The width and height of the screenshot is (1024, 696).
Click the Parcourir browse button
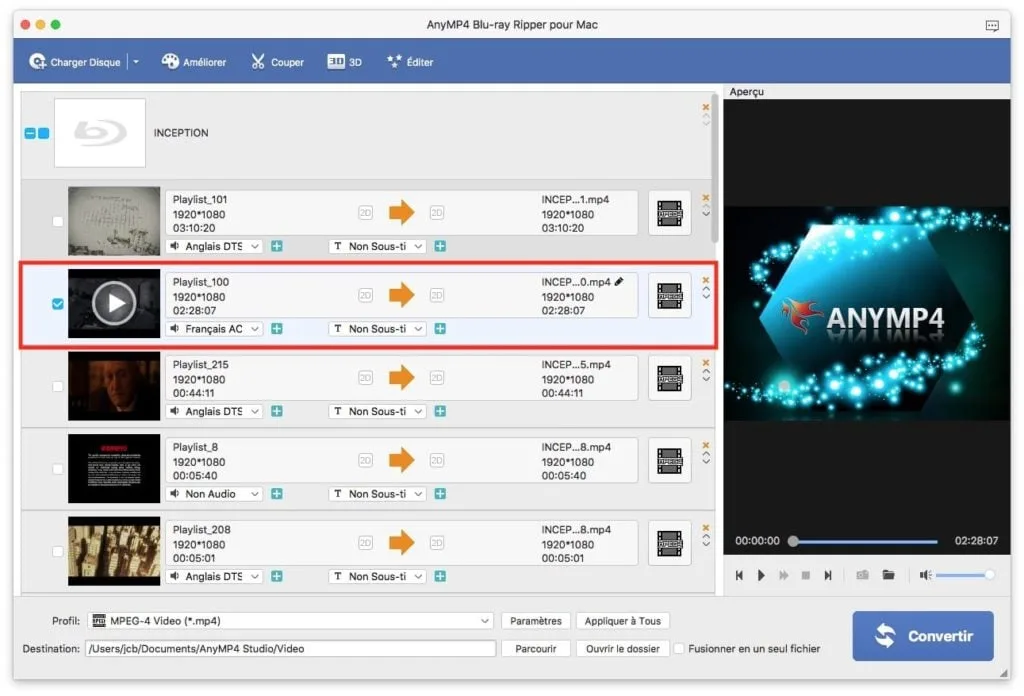536,648
